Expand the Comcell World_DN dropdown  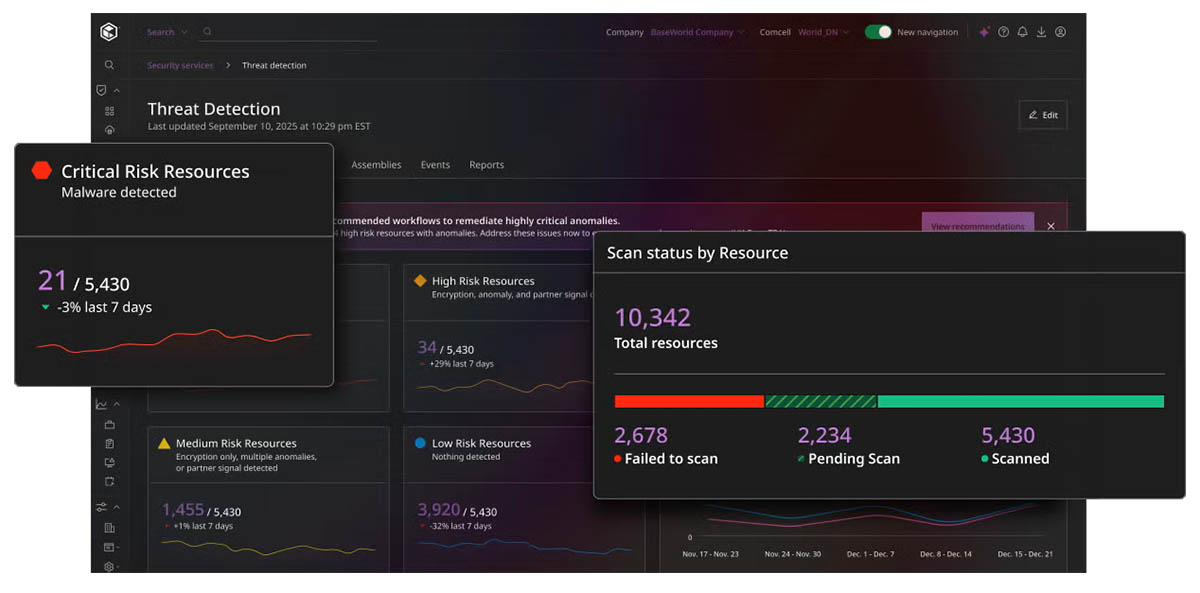click(x=822, y=32)
